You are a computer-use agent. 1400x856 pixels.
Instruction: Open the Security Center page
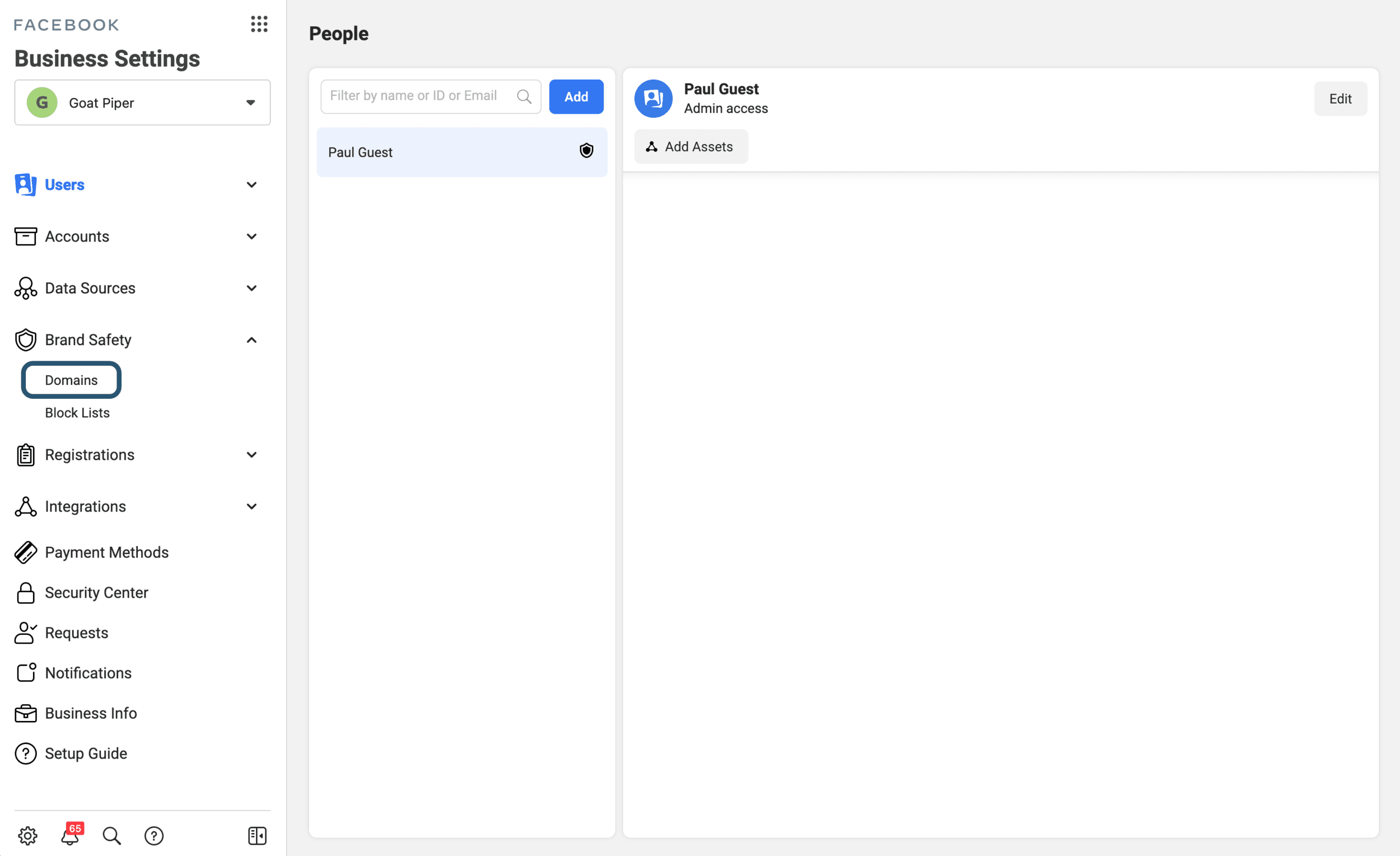[96, 592]
